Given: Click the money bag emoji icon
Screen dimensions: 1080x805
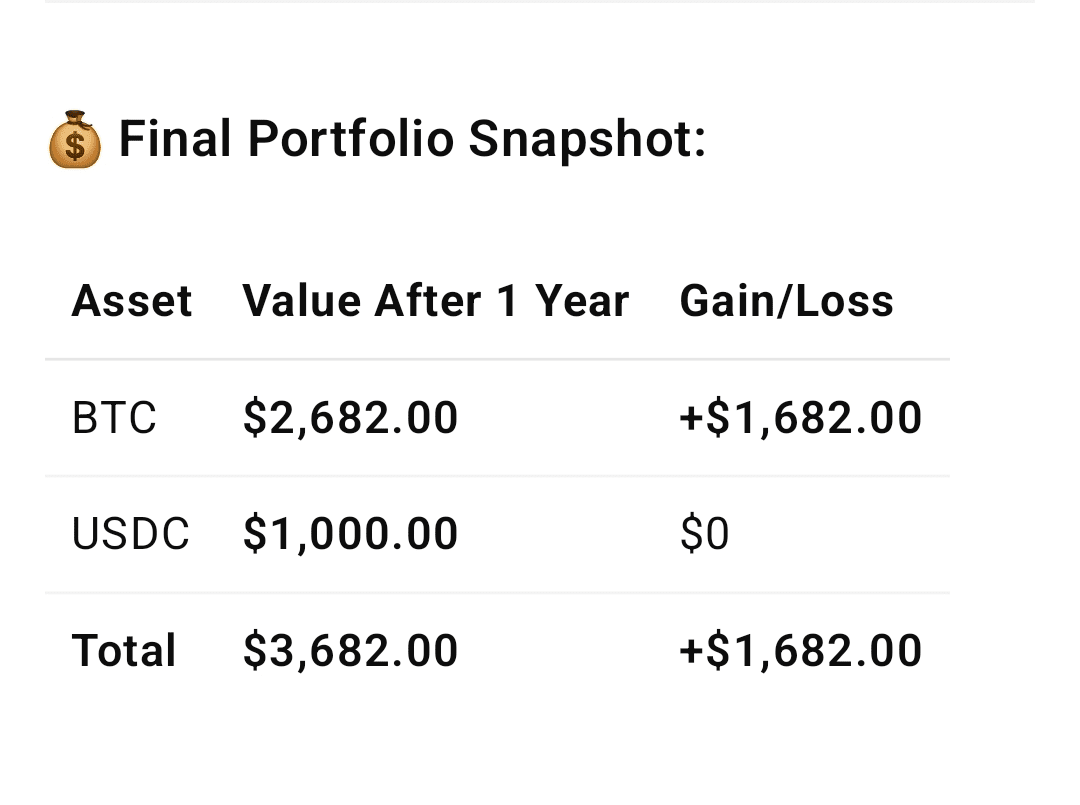Looking at the screenshot, I should click(x=75, y=141).
